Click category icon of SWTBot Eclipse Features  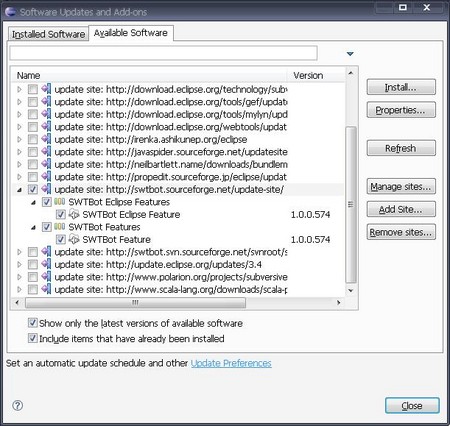point(60,202)
